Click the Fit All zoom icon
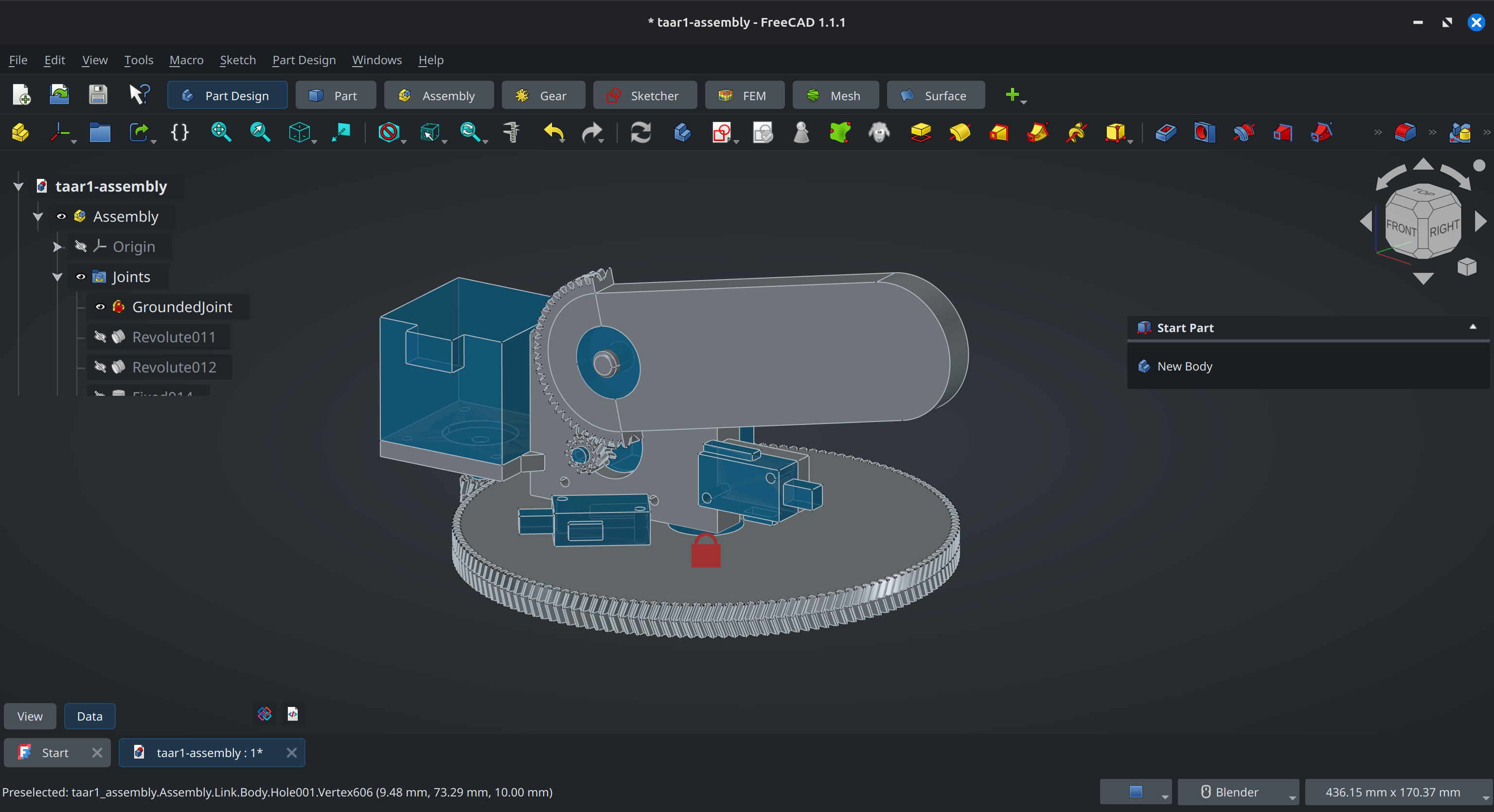1494x812 pixels. coord(221,132)
